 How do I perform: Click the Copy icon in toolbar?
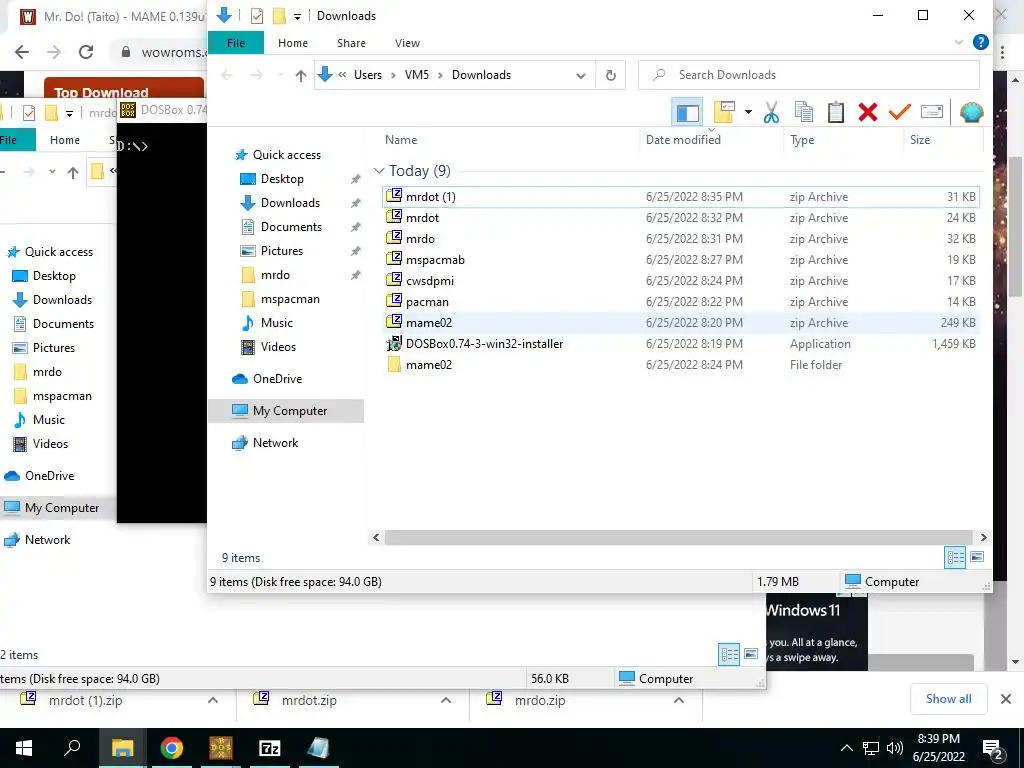tap(803, 112)
